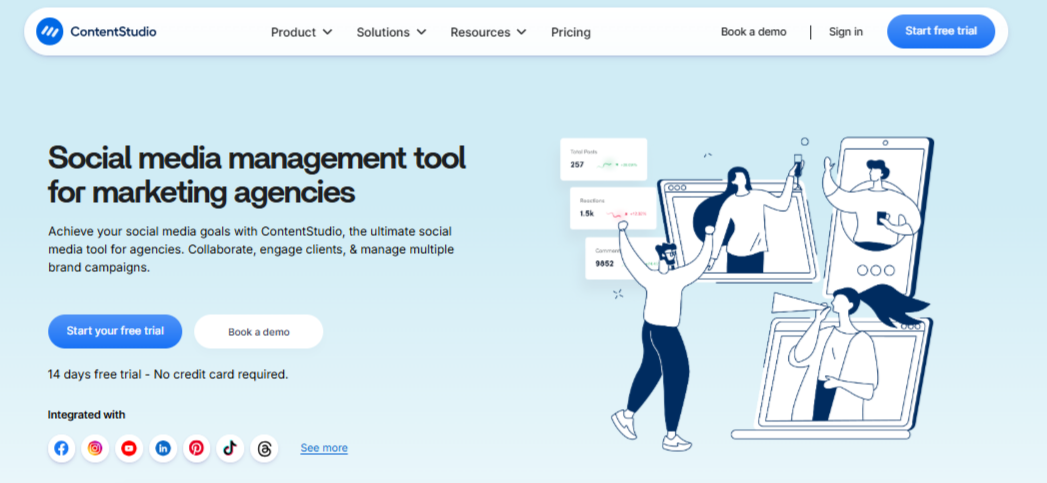
Task: Select the Pinterest integration icon
Action: [x=197, y=448]
